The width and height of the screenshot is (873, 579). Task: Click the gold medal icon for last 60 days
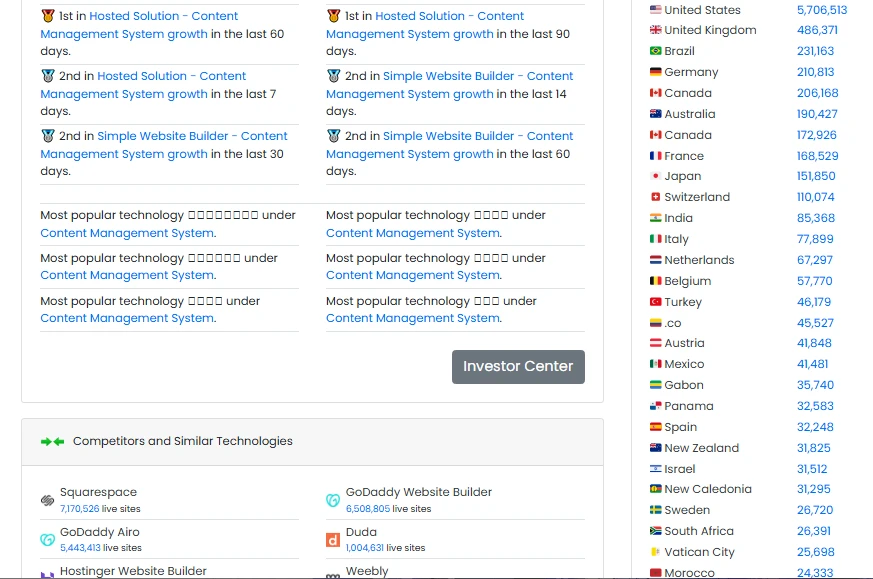(x=48, y=16)
